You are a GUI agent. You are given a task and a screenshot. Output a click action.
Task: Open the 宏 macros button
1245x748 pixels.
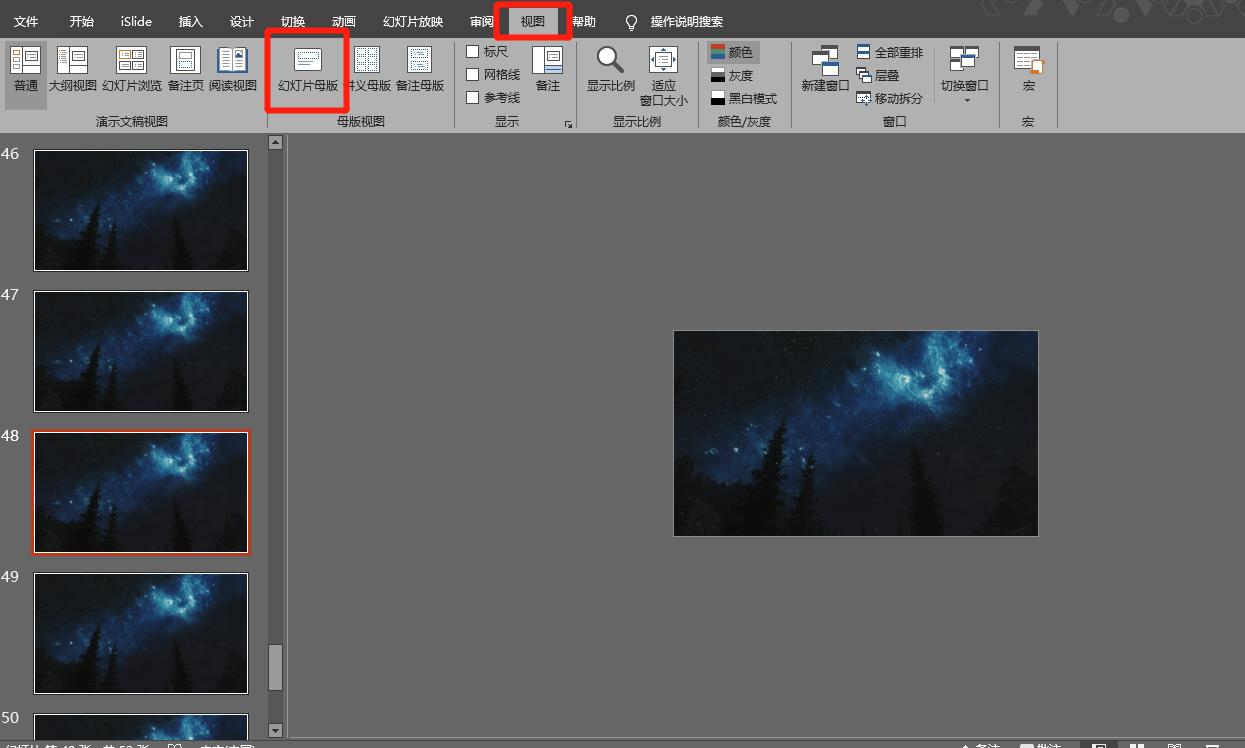(x=1028, y=68)
